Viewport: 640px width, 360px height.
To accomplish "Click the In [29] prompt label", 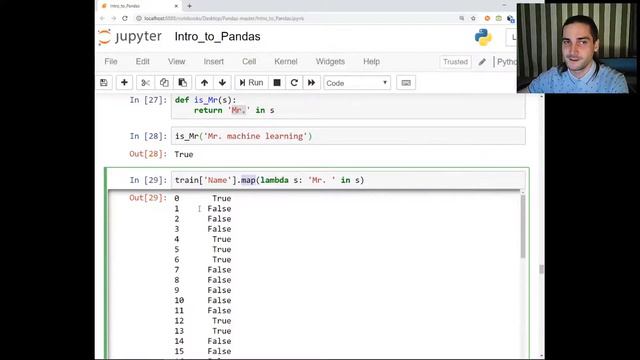I will coord(148,180).
